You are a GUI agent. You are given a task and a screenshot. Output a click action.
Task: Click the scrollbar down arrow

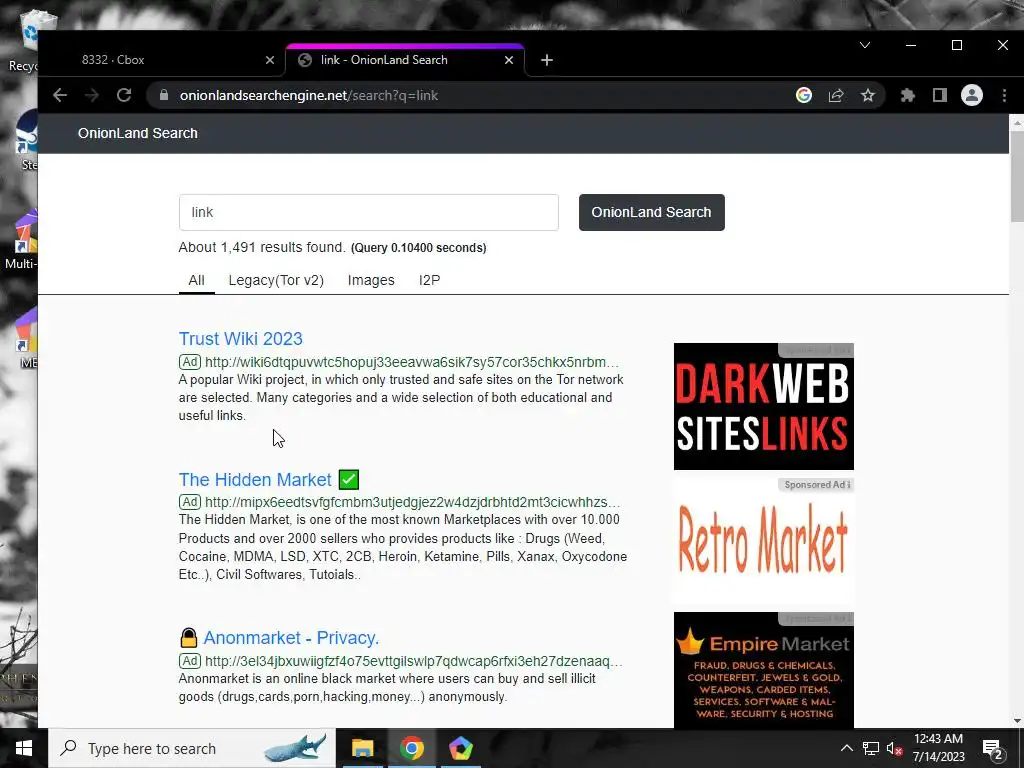[1017, 721]
